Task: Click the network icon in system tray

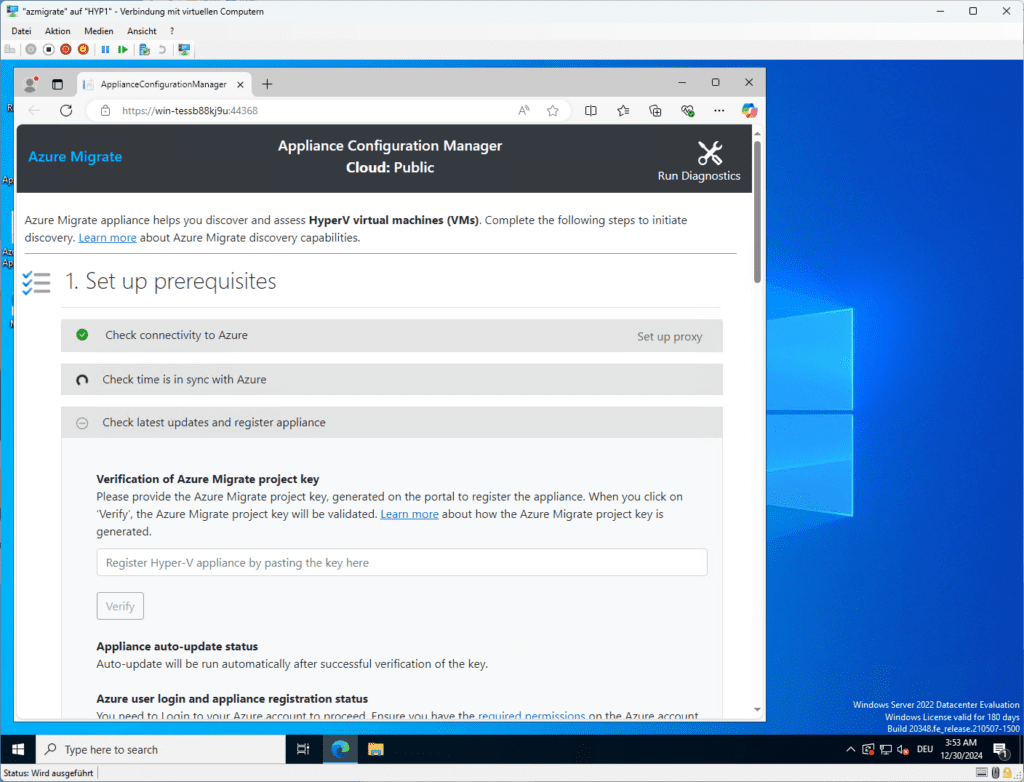Action: pyautogui.click(x=886, y=749)
